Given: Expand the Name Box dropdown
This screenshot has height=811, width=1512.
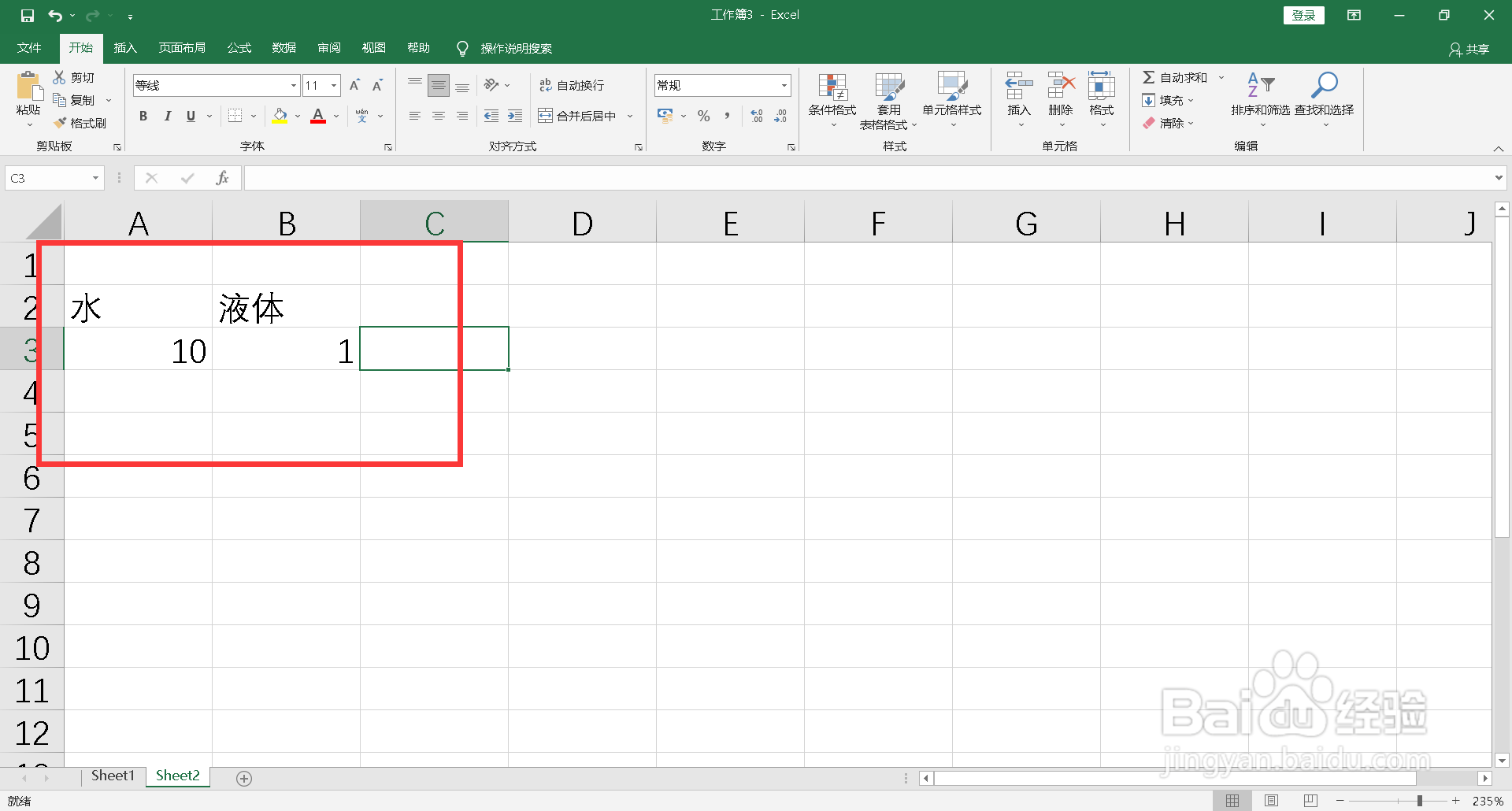Looking at the screenshot, I should click(95, 178).
